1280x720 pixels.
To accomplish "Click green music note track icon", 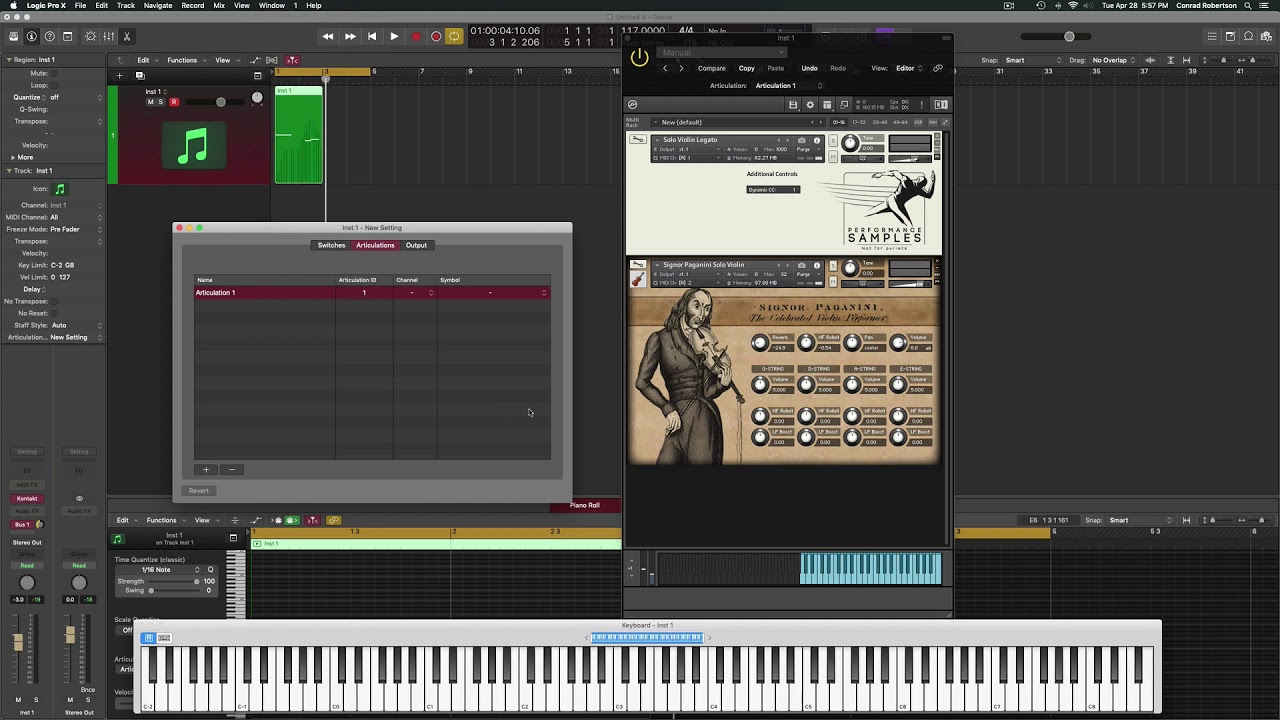I will point(193,147).
